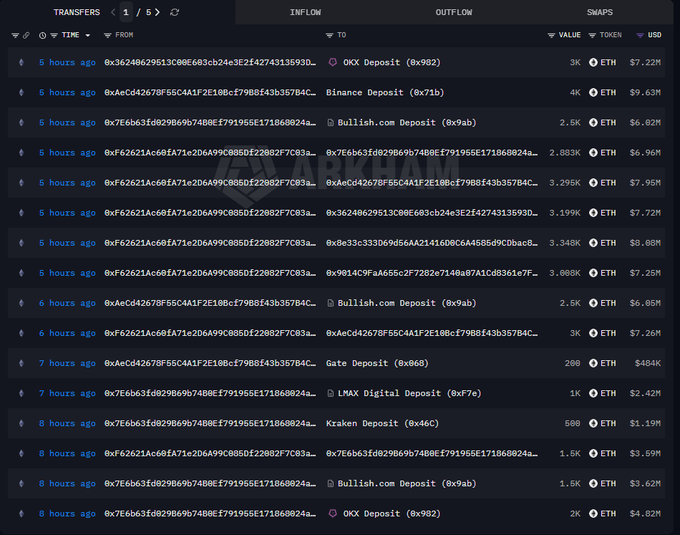Click the Ethereum chain icon in $2.42M row

21,393
